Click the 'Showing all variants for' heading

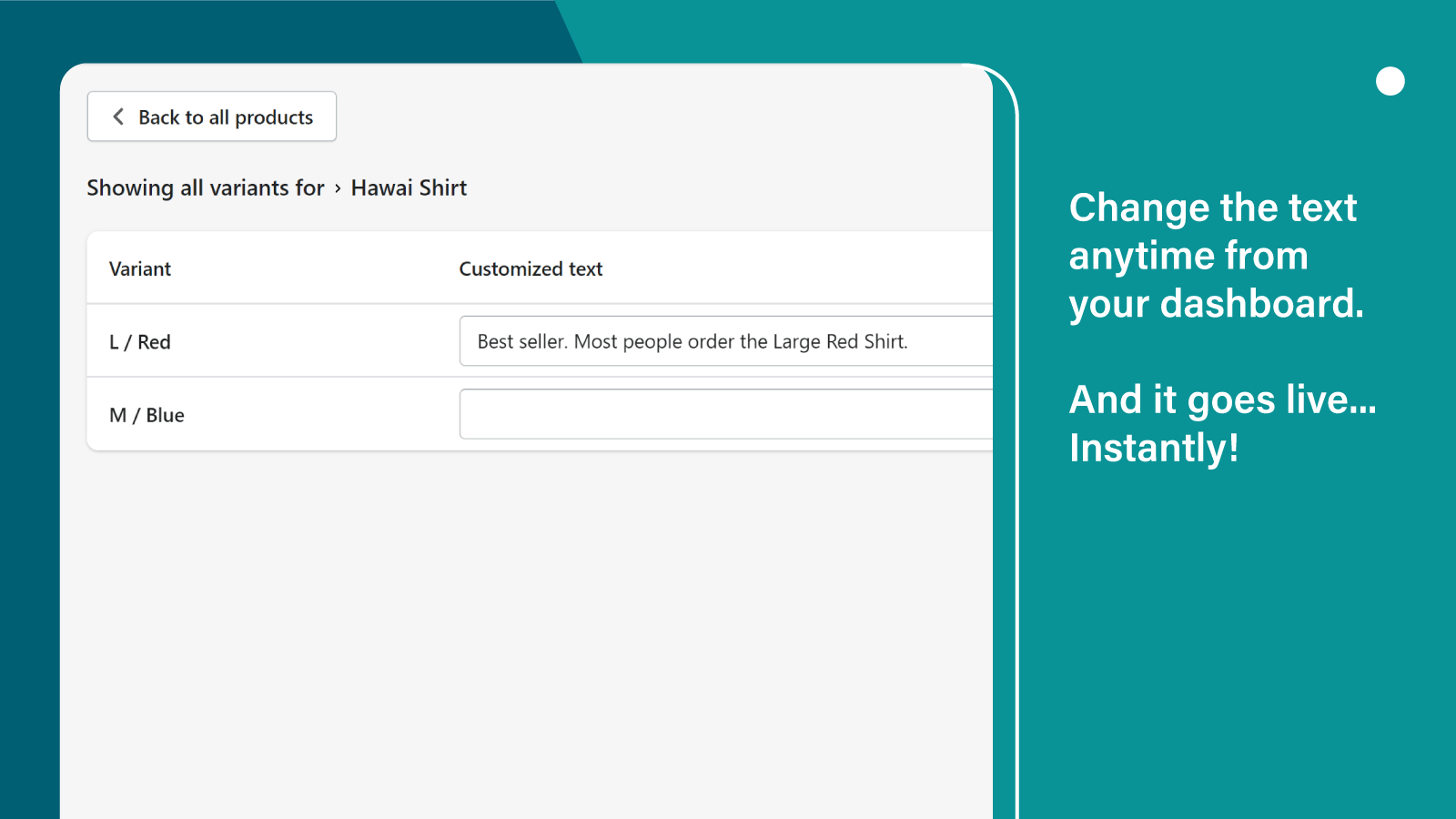(x=205, y=187)
